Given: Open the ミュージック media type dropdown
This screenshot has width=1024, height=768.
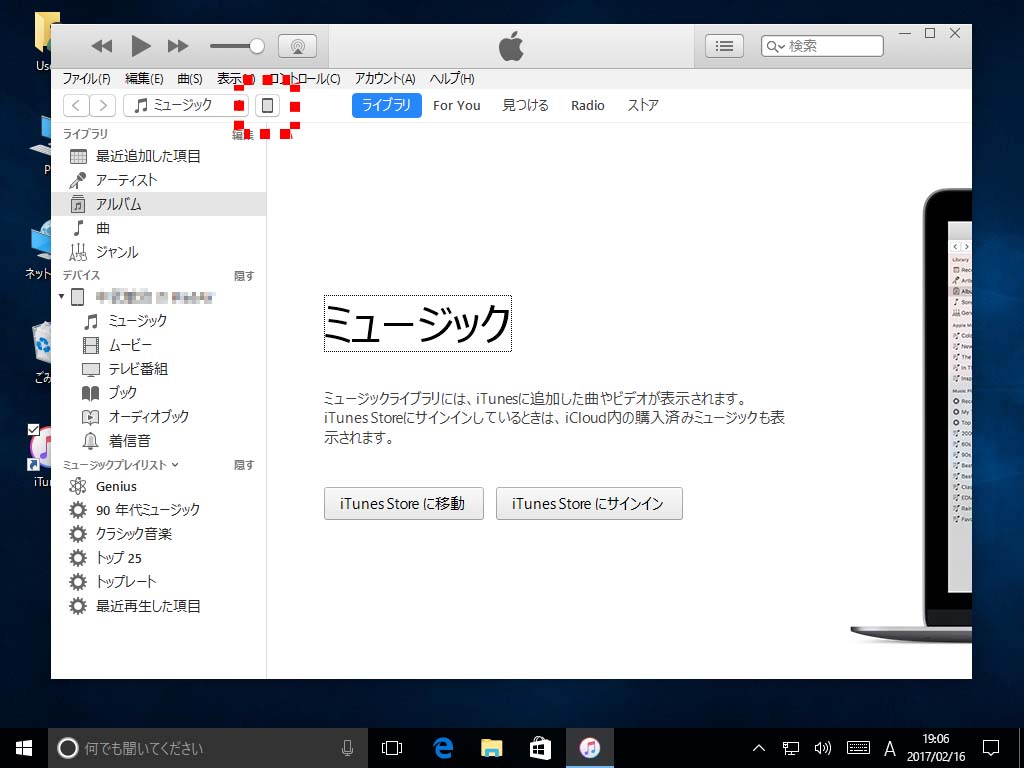Looking at the screenshot, I should click(185, 105).
